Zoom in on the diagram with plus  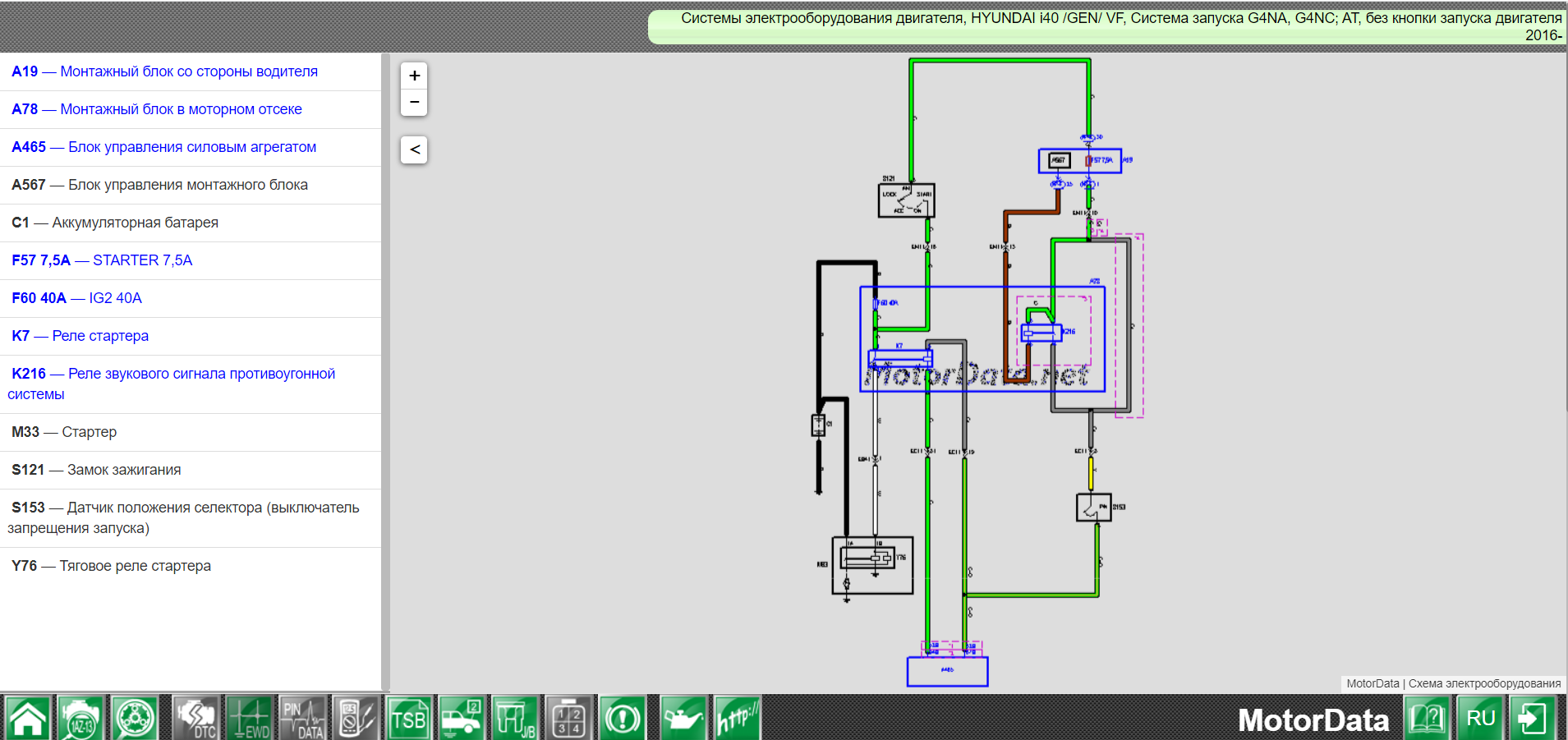[415, 76]
